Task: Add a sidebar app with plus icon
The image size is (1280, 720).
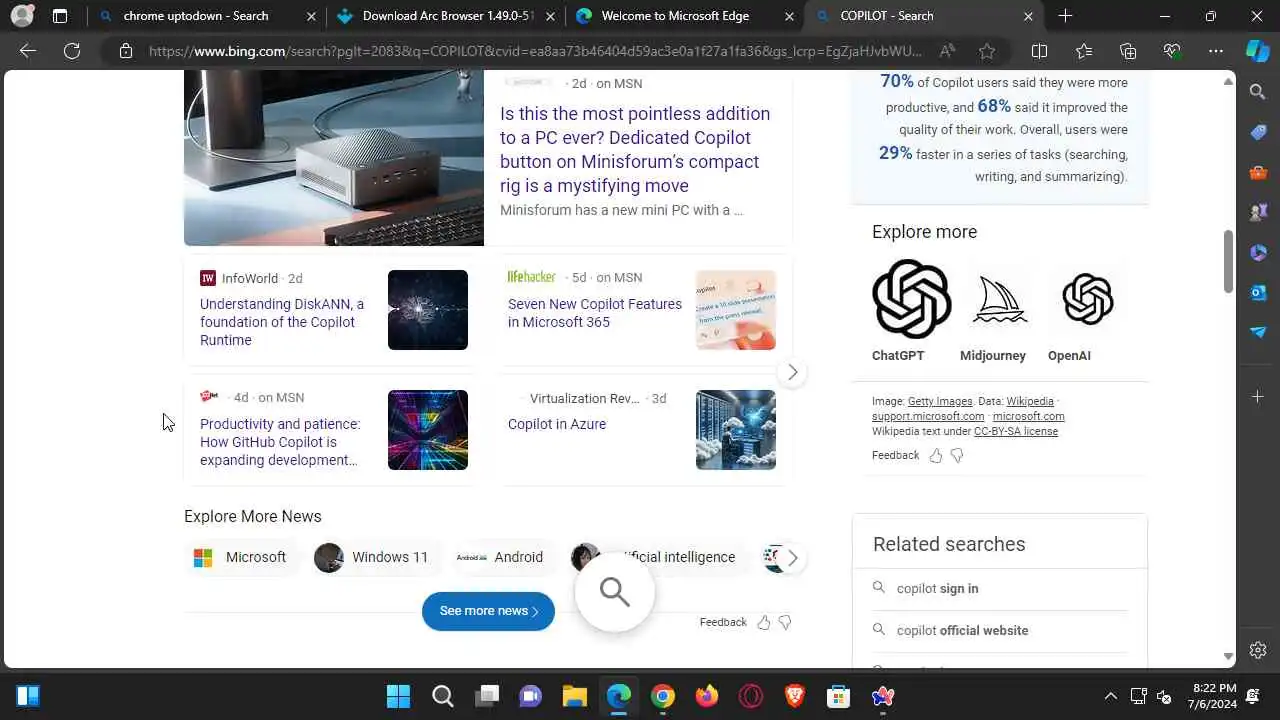Action: (1258, 397)
